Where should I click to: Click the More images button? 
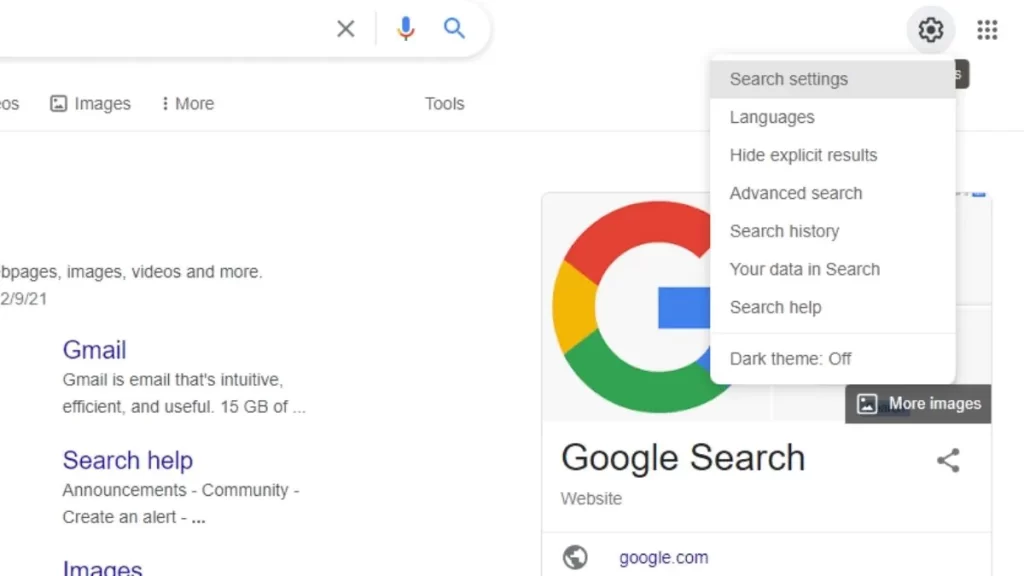(x=918, y=404)
